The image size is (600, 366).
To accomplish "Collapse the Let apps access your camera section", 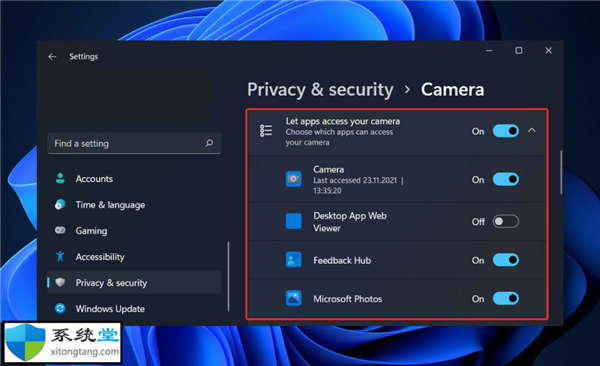I will click(x=532, y=131).
